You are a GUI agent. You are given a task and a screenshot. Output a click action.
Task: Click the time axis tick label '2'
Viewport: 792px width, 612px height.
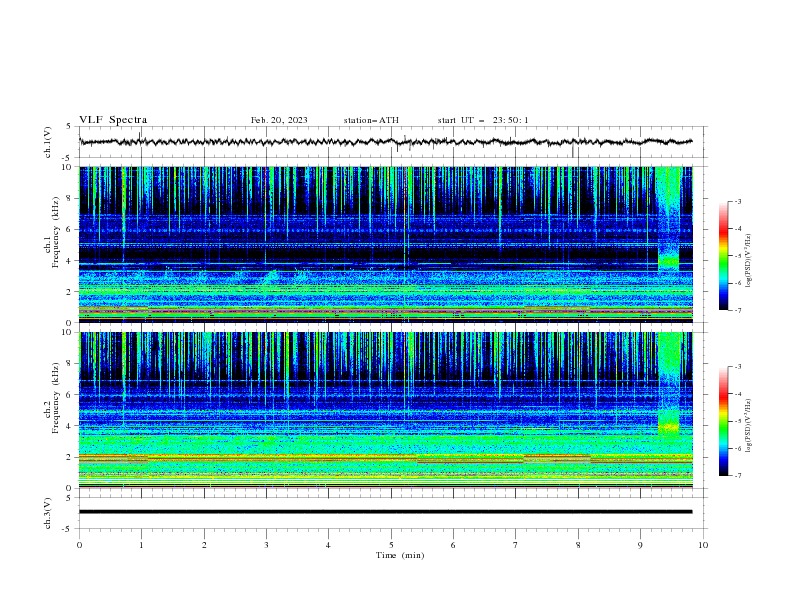pyautogui.click(x=204, y=545)
